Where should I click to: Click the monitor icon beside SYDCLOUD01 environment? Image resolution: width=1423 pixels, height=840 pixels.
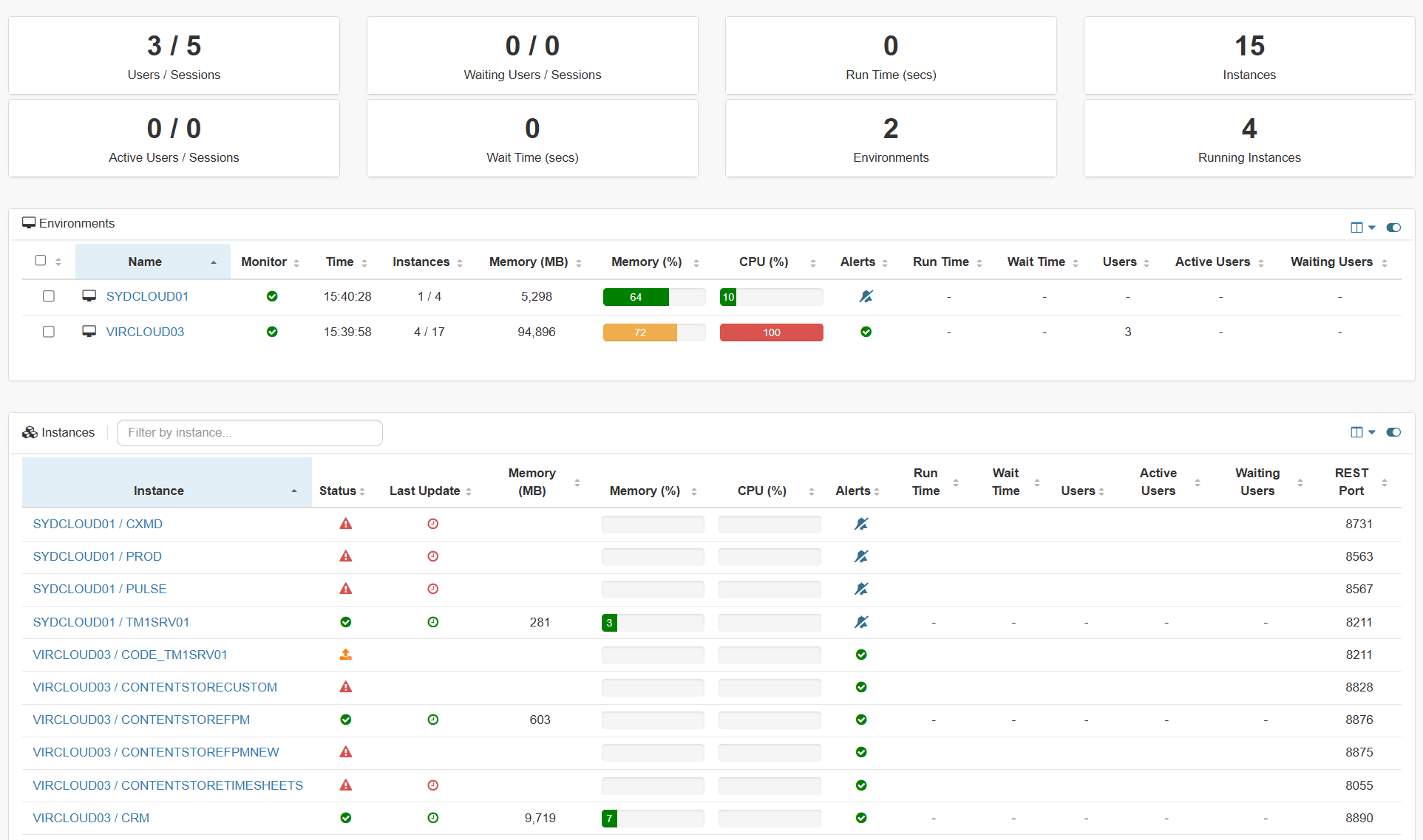point(89,296)
